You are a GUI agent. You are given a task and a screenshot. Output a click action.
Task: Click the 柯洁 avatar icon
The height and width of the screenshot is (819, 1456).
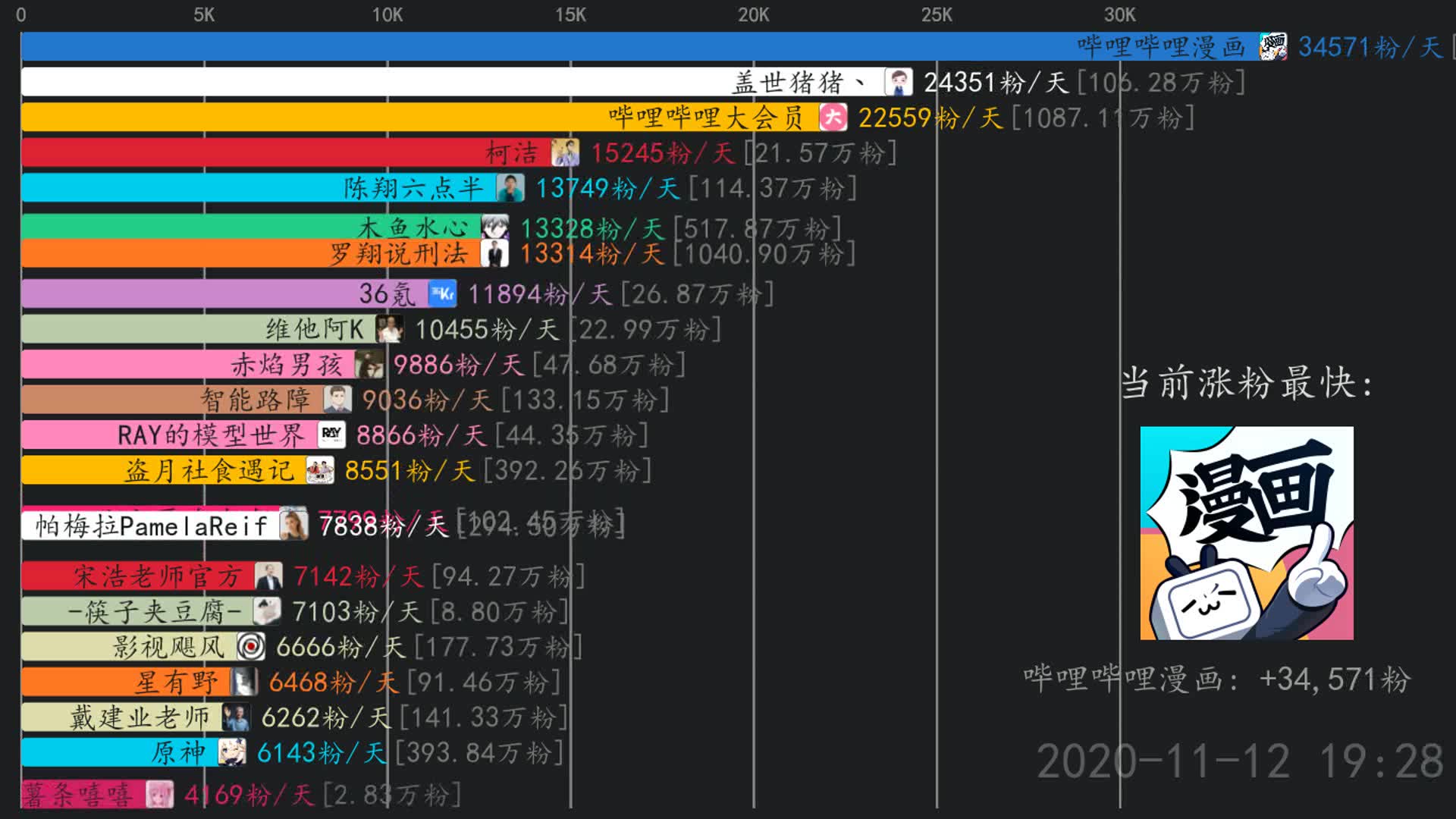pos(565,152)
